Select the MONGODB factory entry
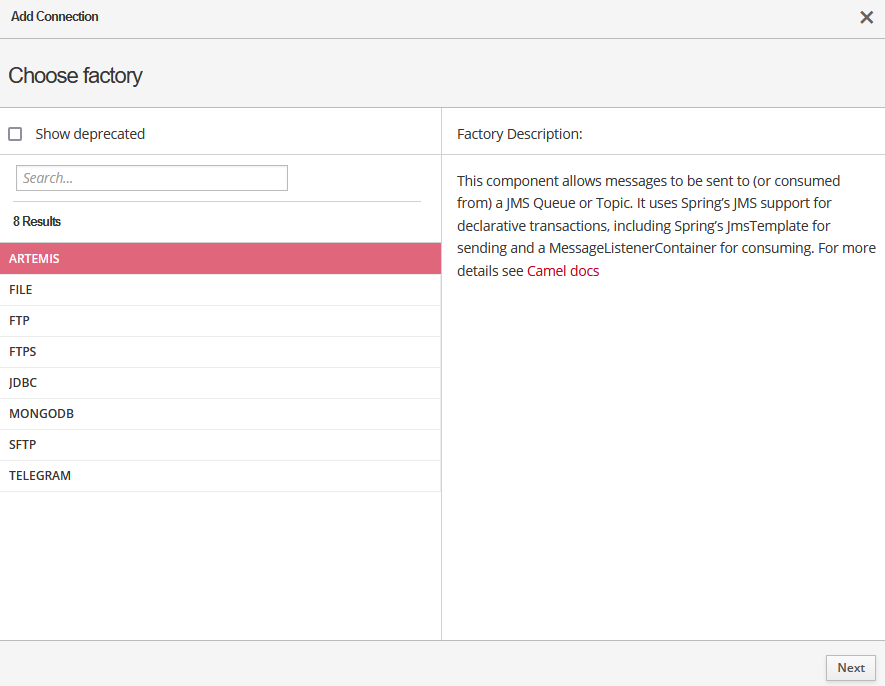Screen dimensions: 885x686 220,414
